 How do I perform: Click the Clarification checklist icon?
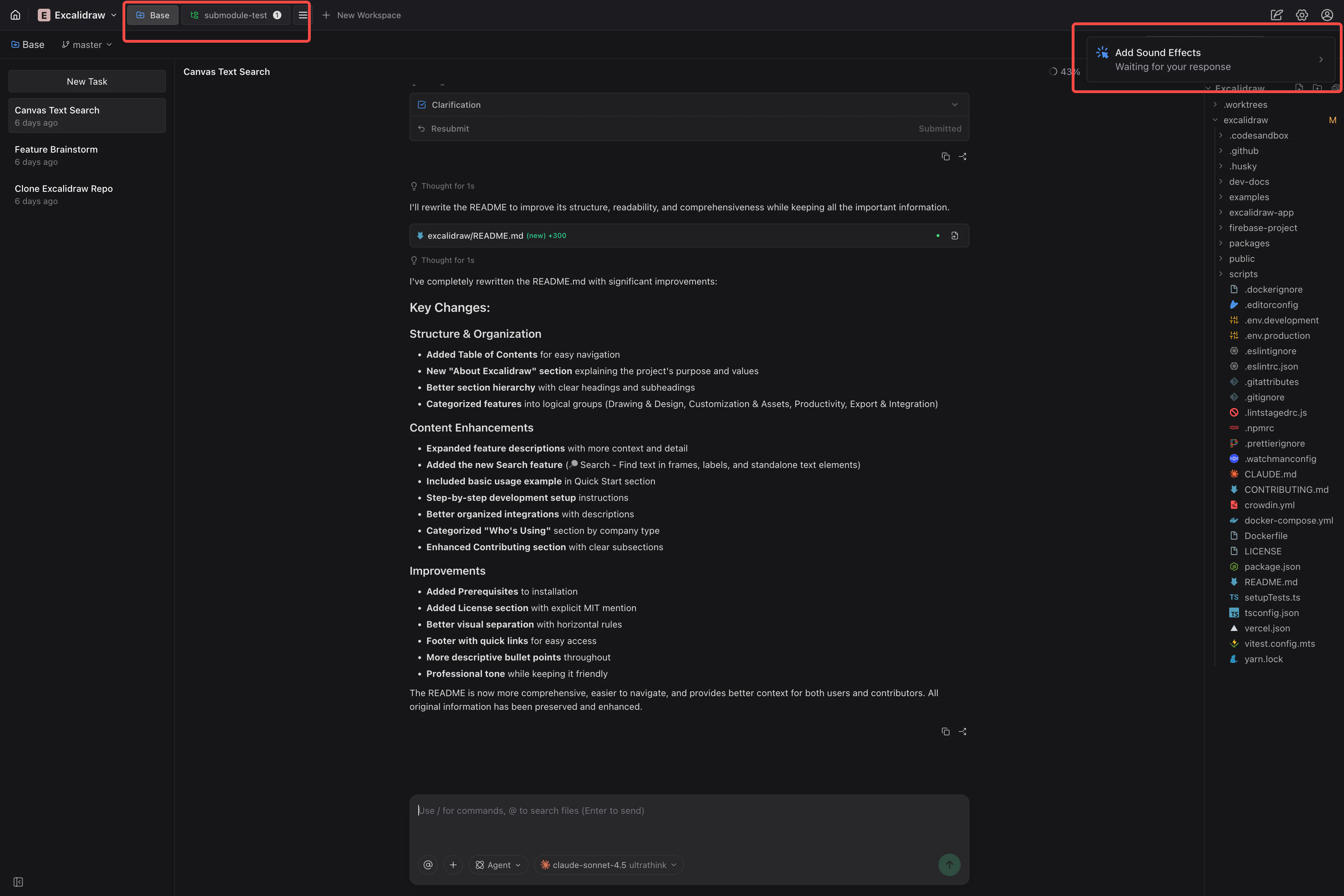coord(422,105)
